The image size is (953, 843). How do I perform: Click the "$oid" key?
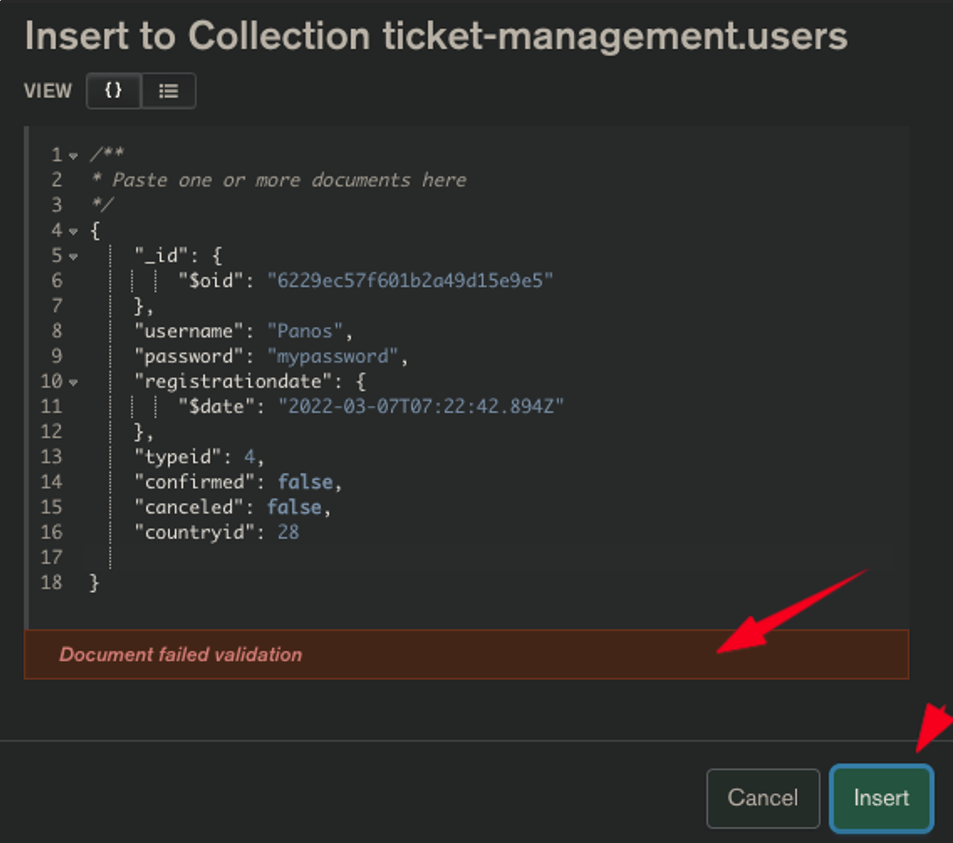pos(211,280)
